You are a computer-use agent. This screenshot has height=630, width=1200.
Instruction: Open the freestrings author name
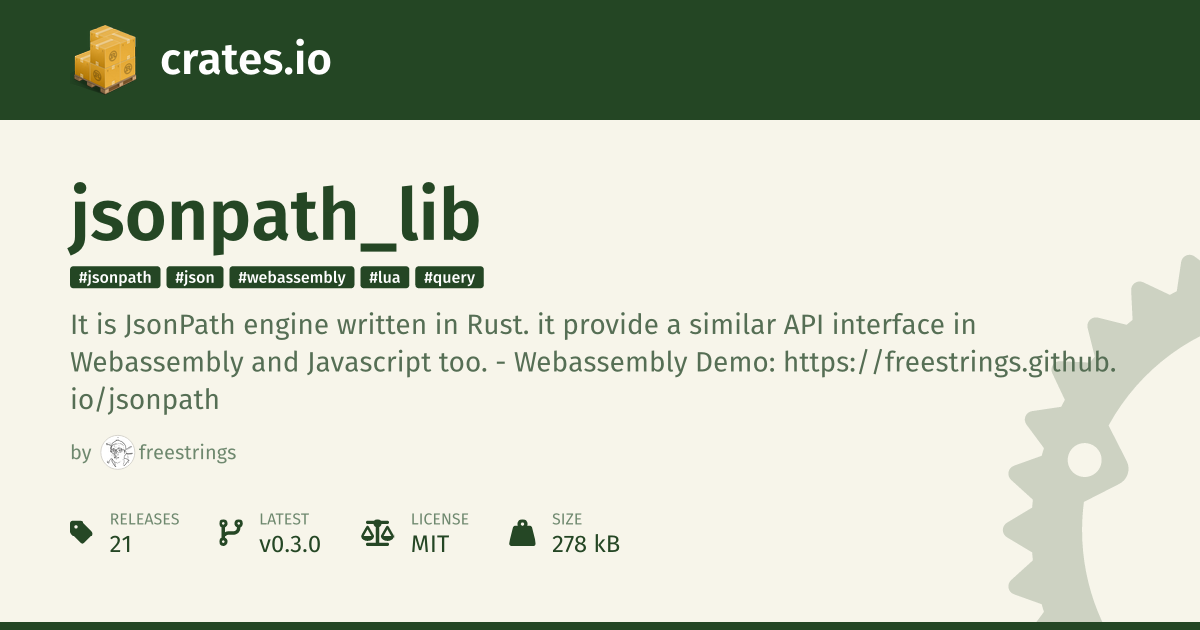tap(188, 453)
